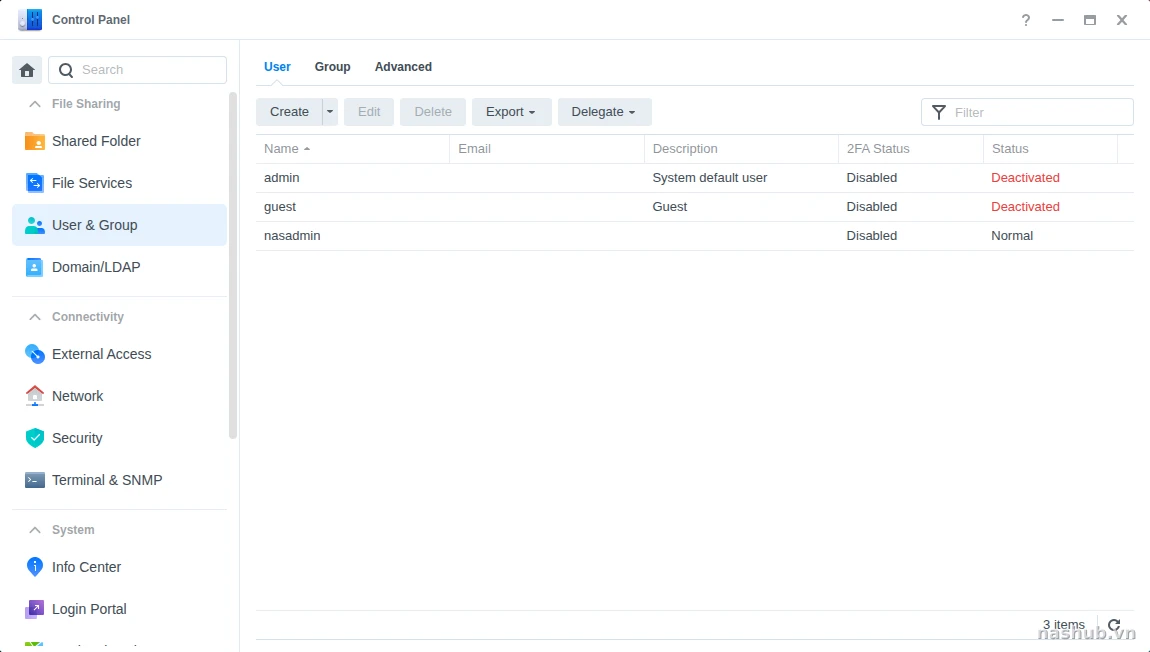Open Domain/LDAP icon in sidebar
Viewport: 1150px width, 652px height.
[x=34, y=267]
